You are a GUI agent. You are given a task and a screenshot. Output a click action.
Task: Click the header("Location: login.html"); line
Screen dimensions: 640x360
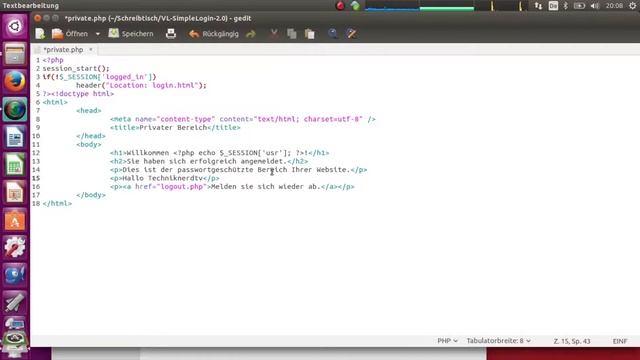(141, 85)
